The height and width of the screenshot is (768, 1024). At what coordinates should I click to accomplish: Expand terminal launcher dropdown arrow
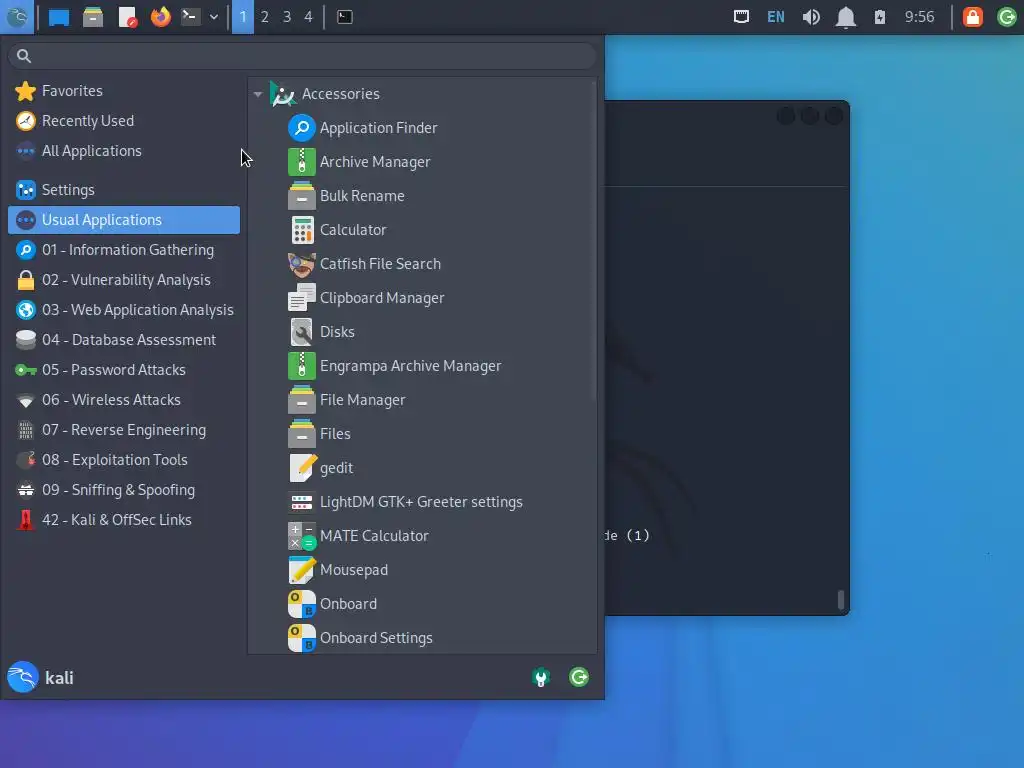[214, 17]
